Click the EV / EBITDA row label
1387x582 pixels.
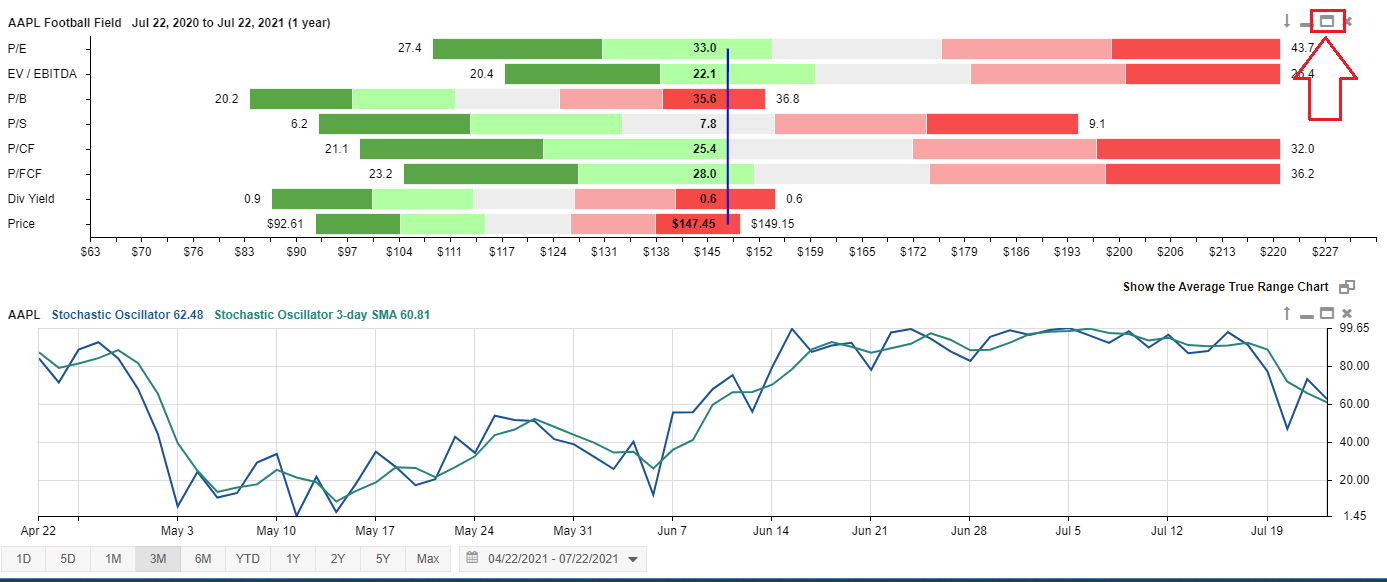pyautogui.click(x=42, y=73)
